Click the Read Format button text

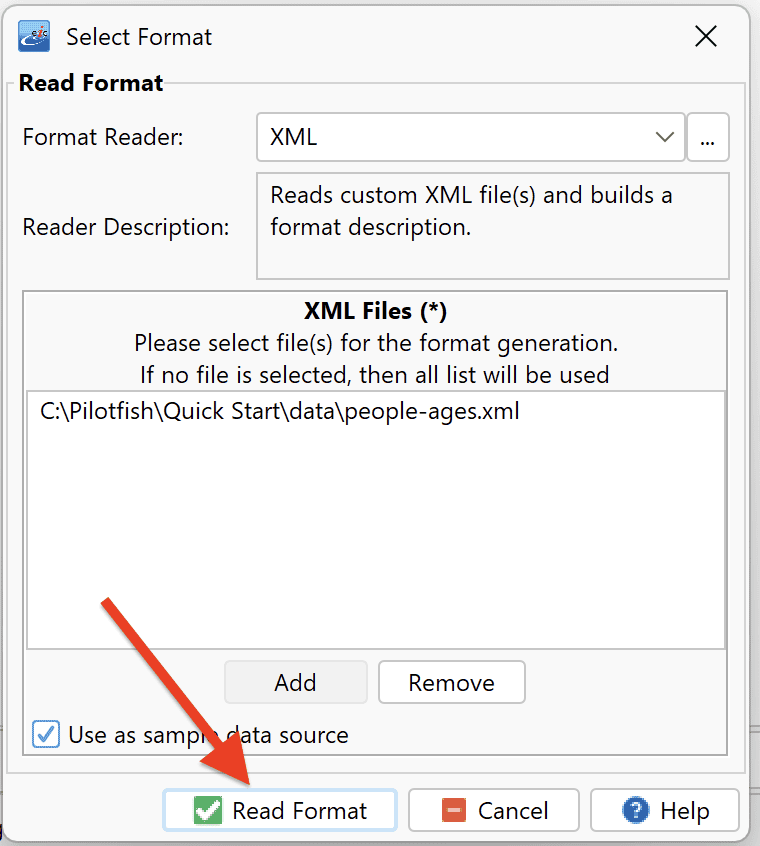coord(299,811)
